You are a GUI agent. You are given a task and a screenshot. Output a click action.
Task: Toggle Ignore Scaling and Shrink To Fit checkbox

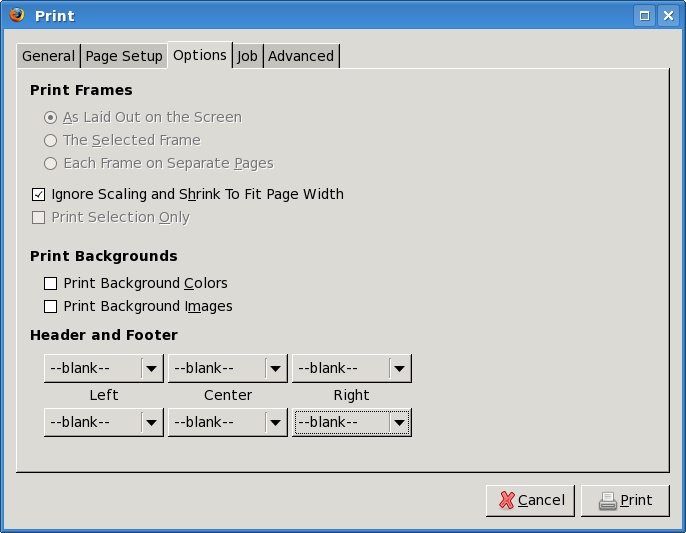click(39, 194)
